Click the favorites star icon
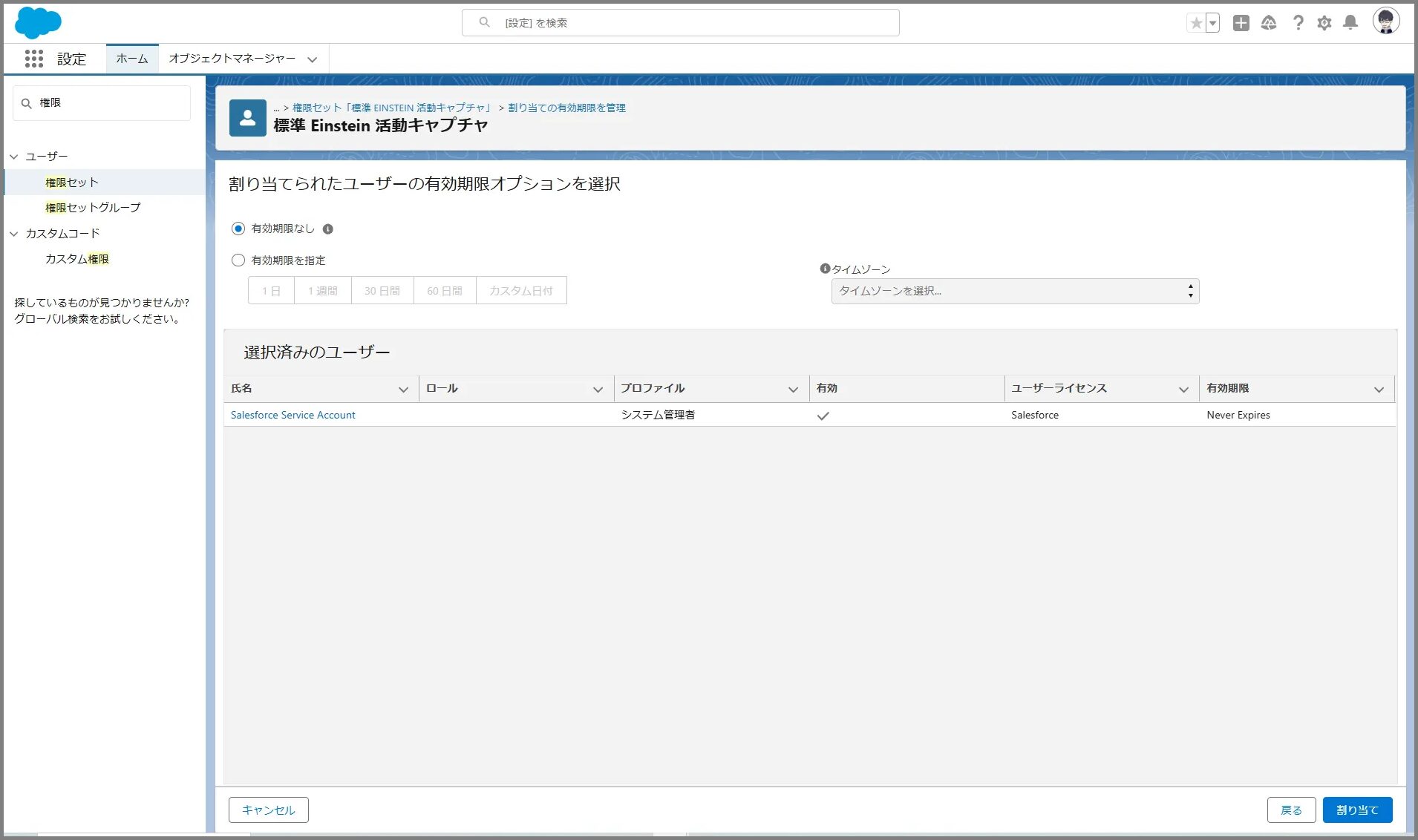The width and height of the screenshot is (1418, 840). [1196, 23]
